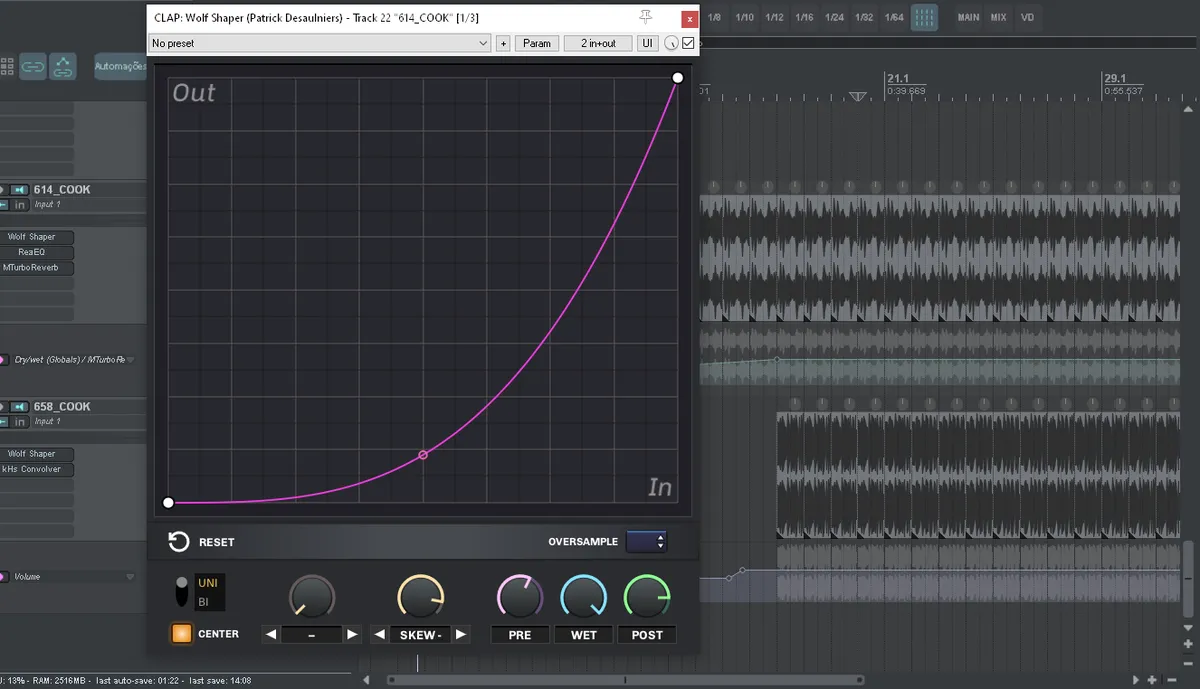
Task: Click left arrow of the dash parameter selector
Action: pos(270,634)
